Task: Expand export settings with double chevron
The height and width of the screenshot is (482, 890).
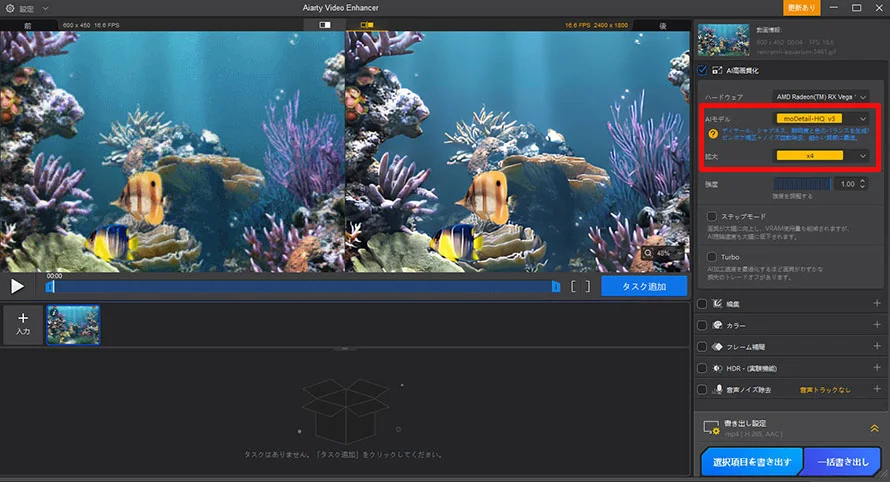Action: (874, 428)
